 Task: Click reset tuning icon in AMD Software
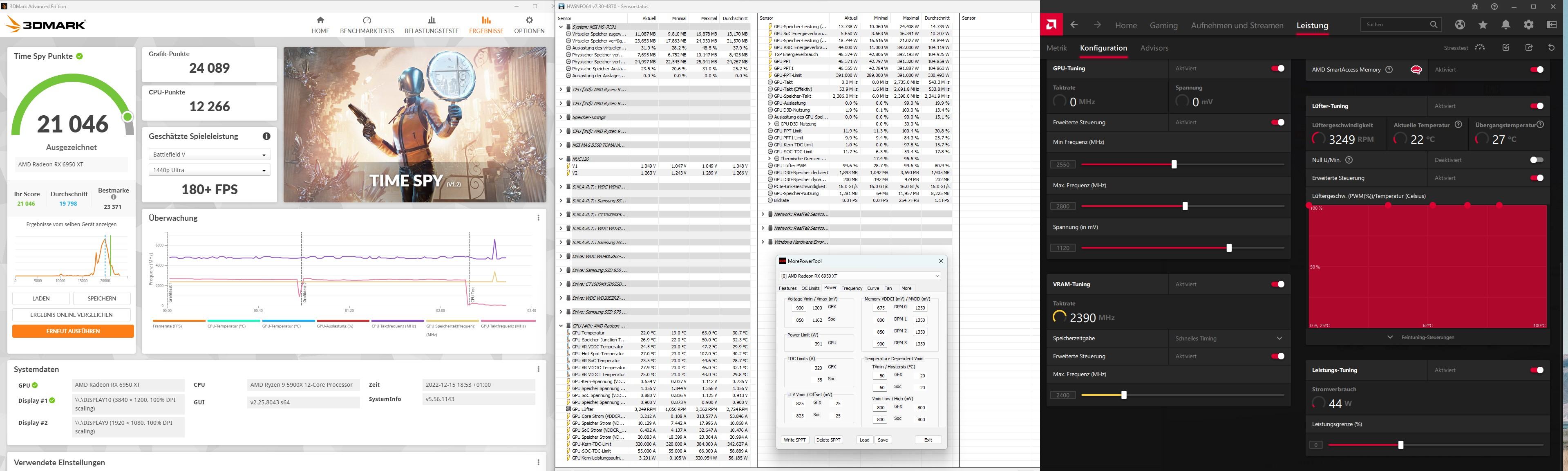[x=1551, y=47]
